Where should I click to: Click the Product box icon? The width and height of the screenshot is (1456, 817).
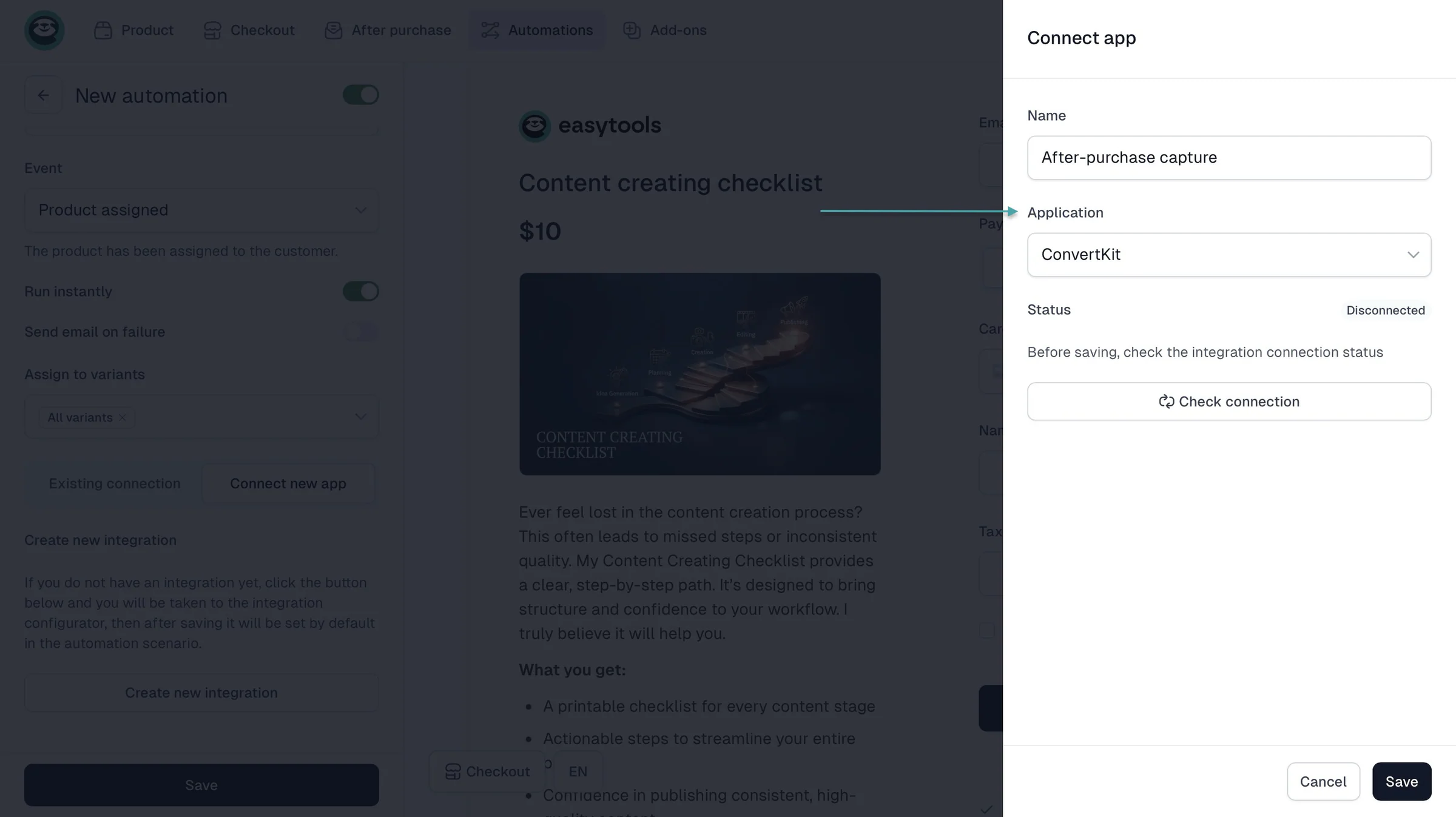click(103, 30)
